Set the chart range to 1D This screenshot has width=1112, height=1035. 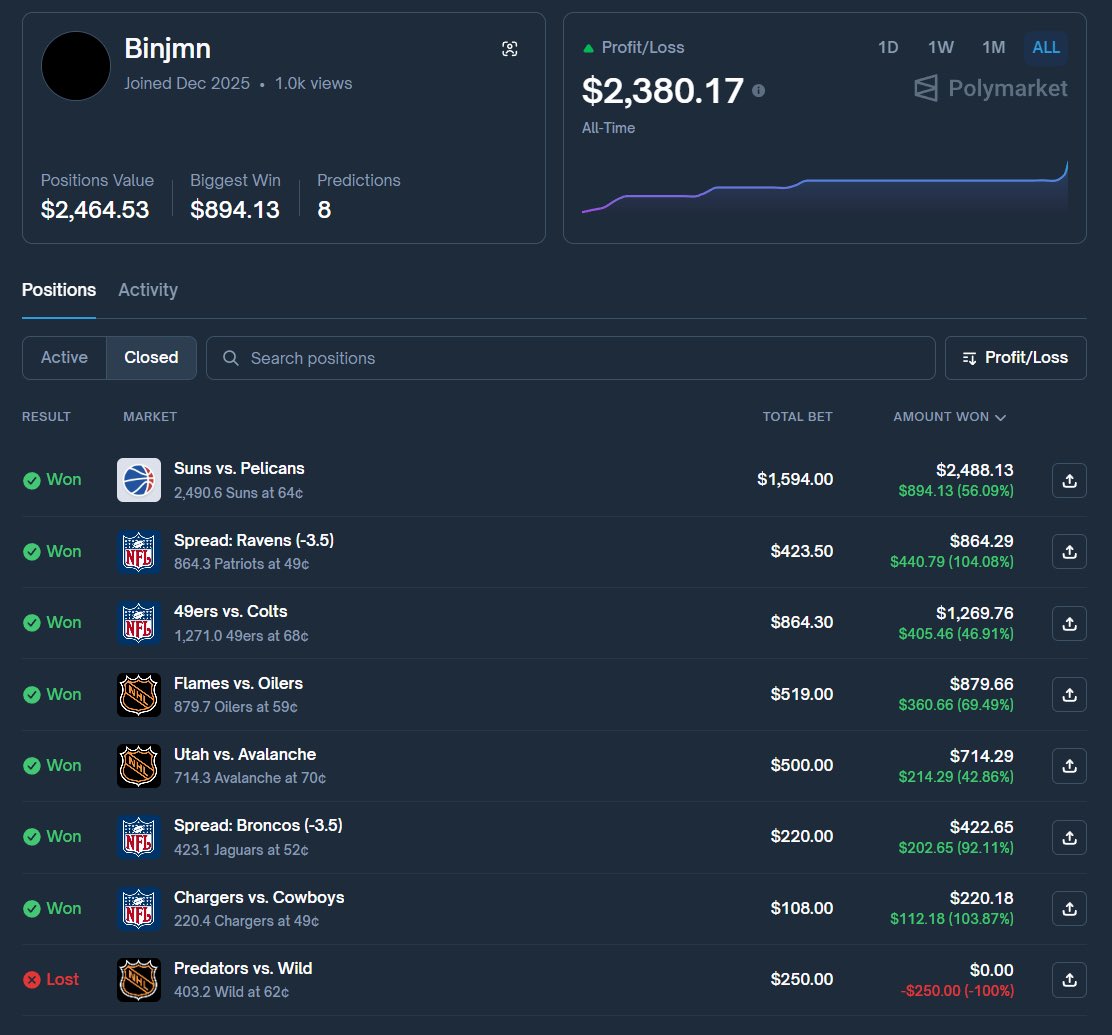point(888,48)
